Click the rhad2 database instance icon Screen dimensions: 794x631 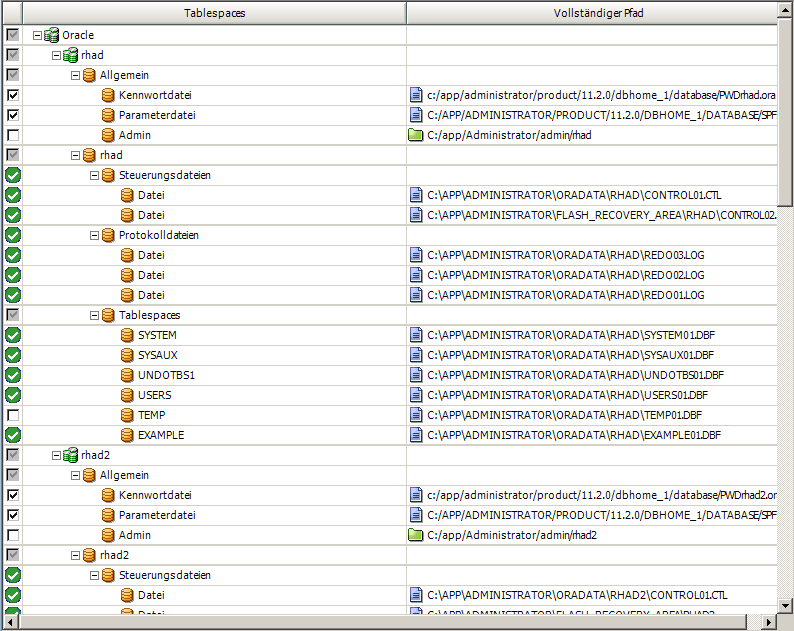coord(70,455)
